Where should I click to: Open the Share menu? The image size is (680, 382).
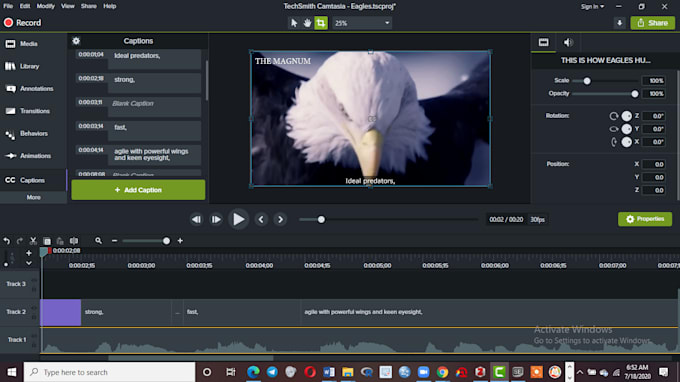pos(88,6)
